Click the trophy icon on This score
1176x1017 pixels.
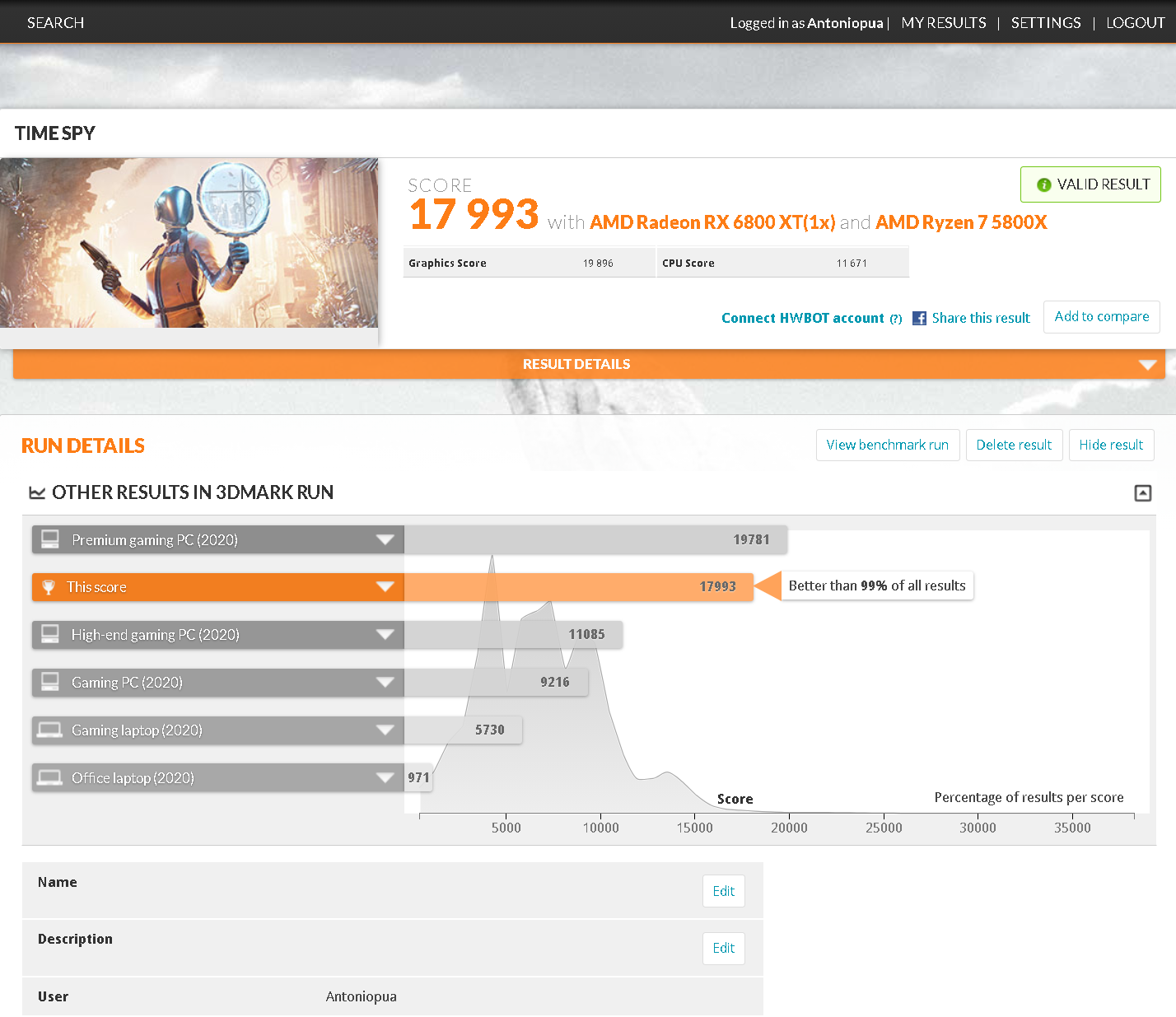(x=49, y=587)
